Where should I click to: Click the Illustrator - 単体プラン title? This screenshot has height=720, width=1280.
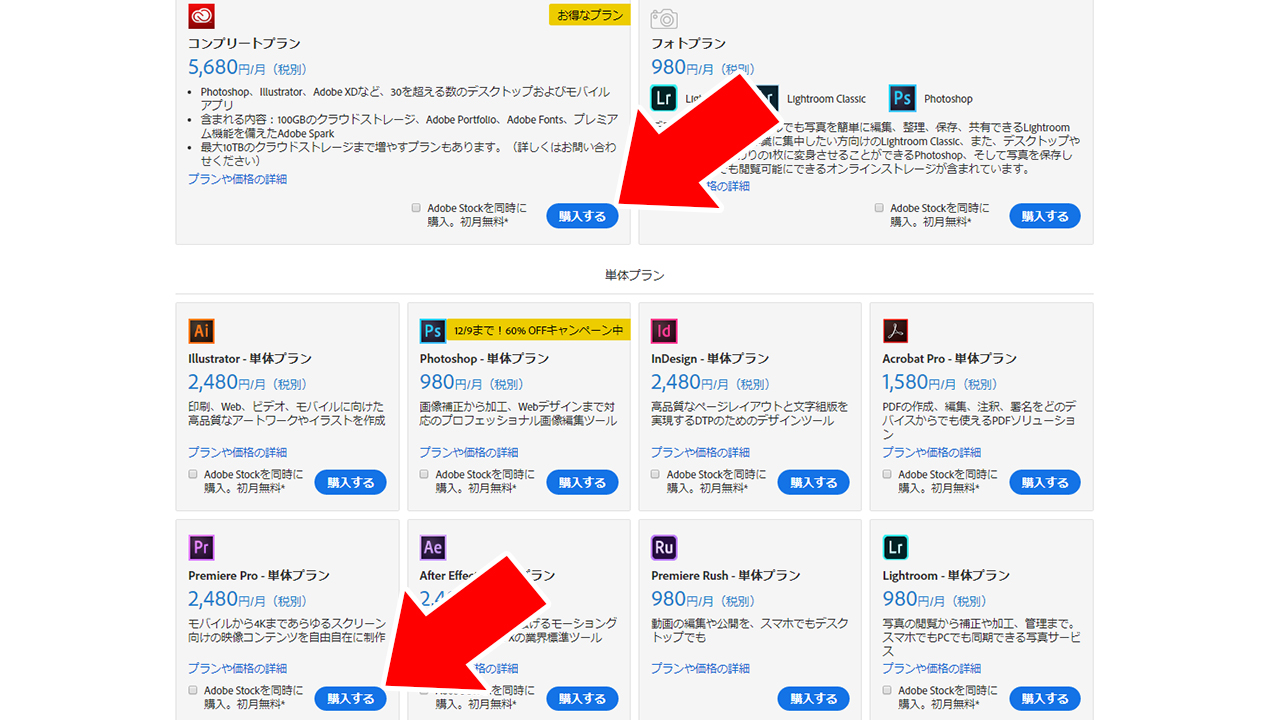(x=250, y=359)
